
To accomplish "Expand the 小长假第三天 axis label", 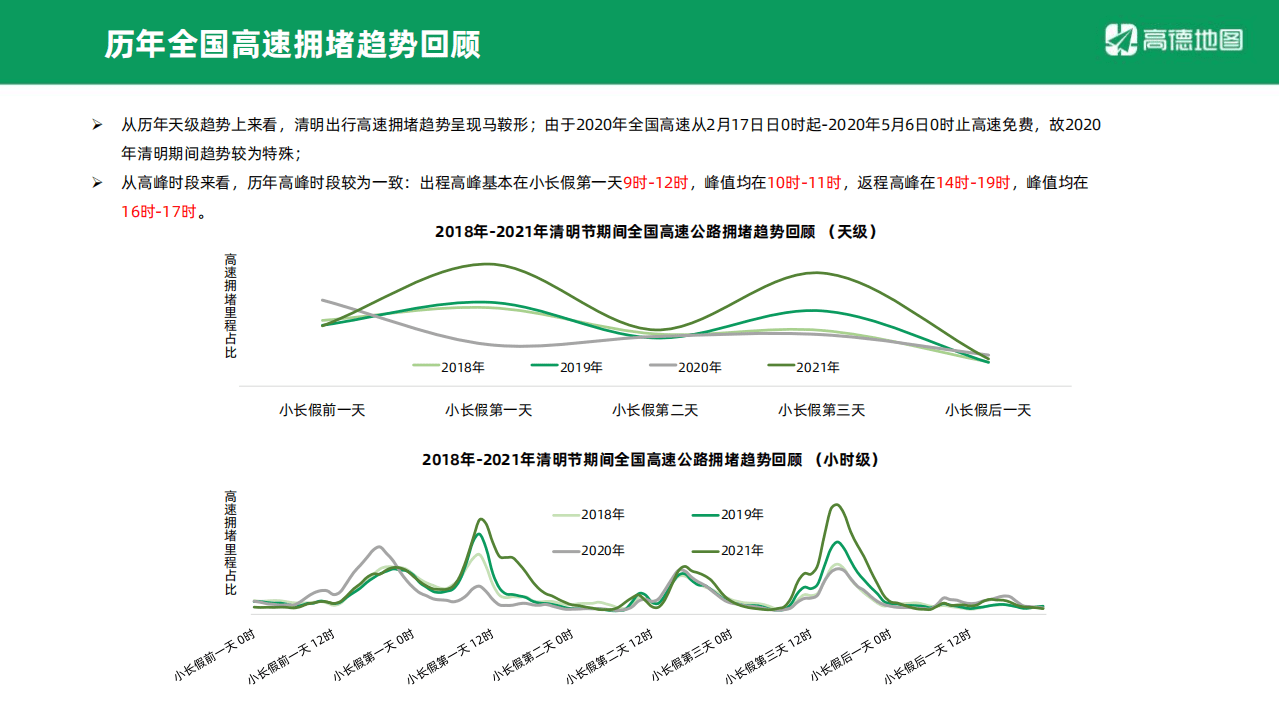I will pos(821,409).
